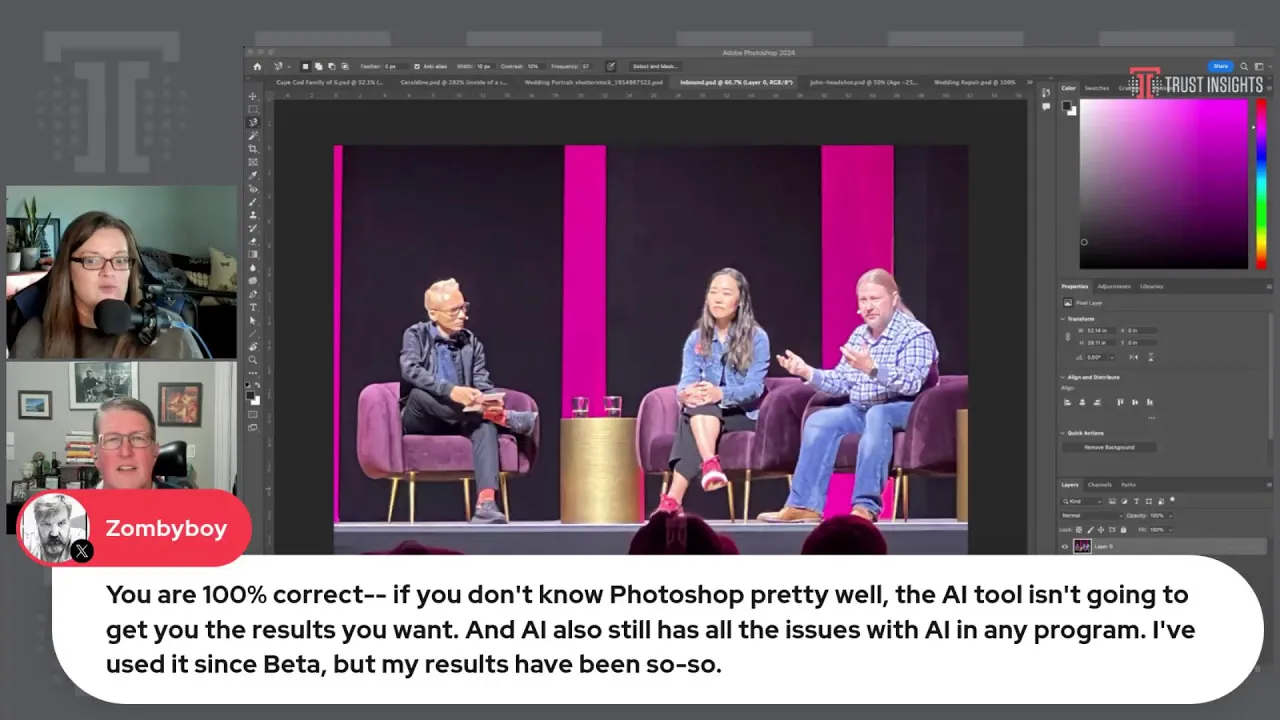Open the search magnifier beside Share
The height and width of the screenshot is (720, 1280).
pos(1244,66)
